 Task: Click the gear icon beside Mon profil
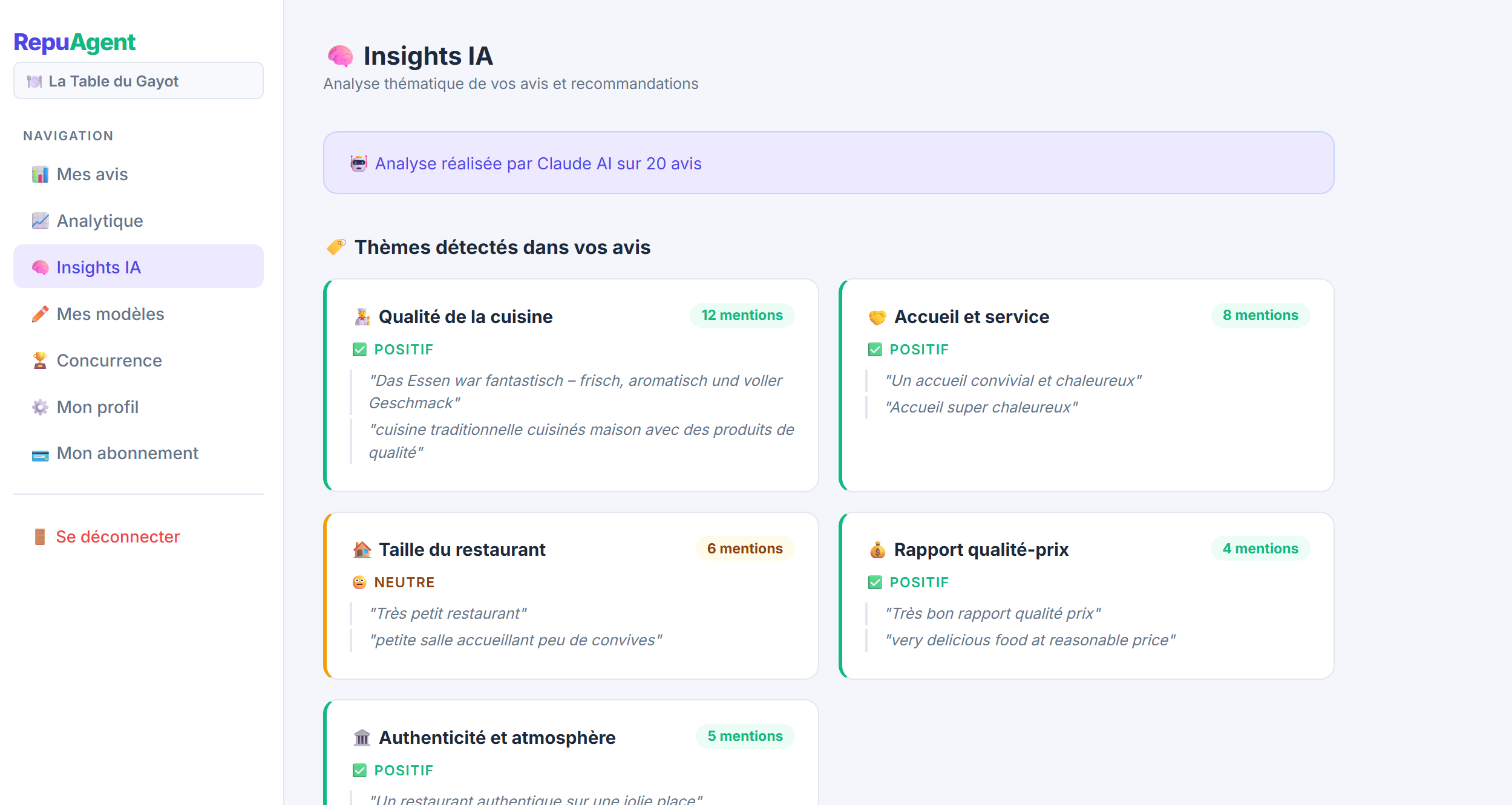click(40, 408)
